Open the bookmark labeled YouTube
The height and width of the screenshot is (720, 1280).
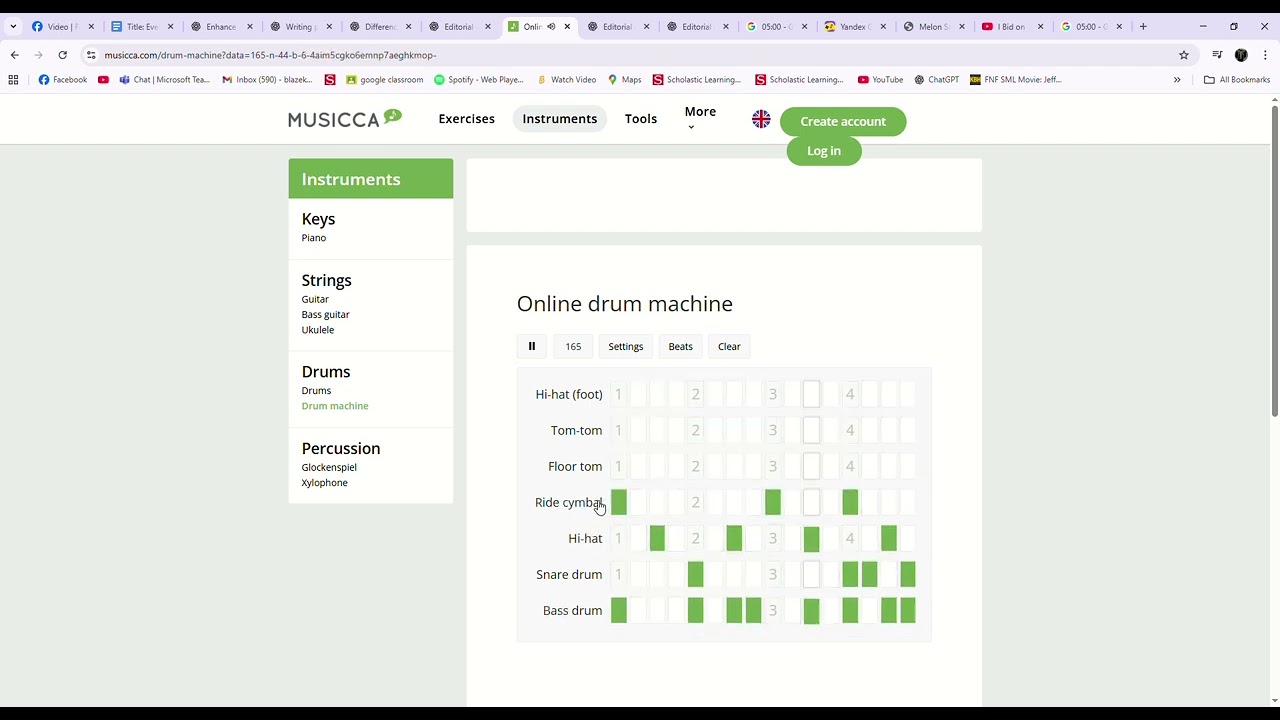(x=880, y=80)
